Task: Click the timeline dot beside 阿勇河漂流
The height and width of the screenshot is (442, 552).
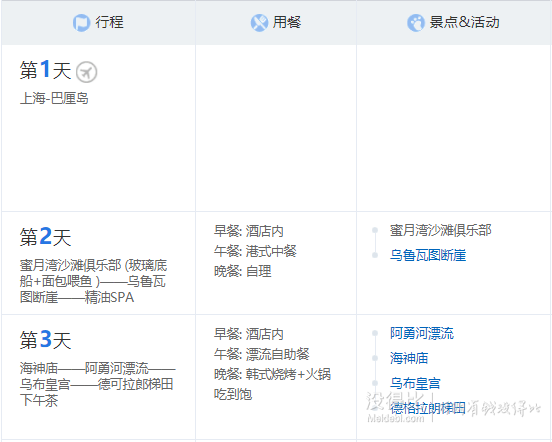Action: pos(375,333)
